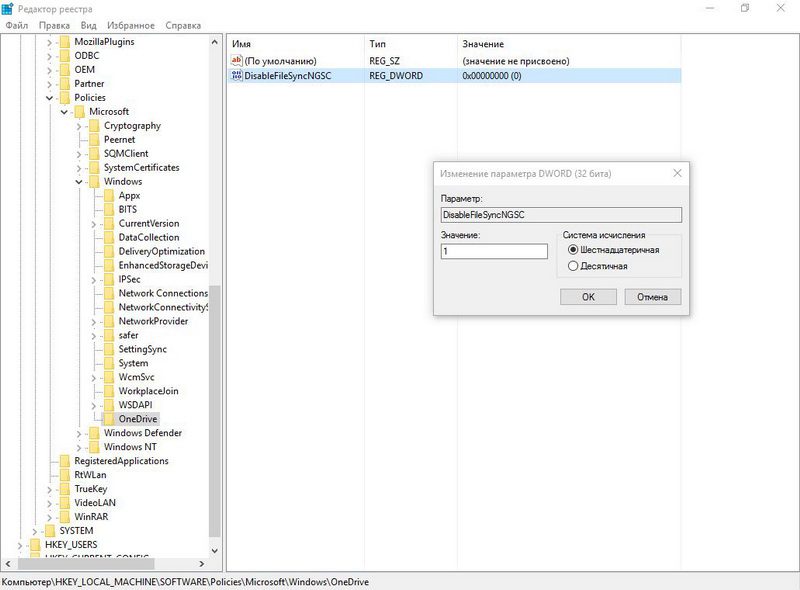Click the MozillaPlugins folder icon

tap(64, 42)
